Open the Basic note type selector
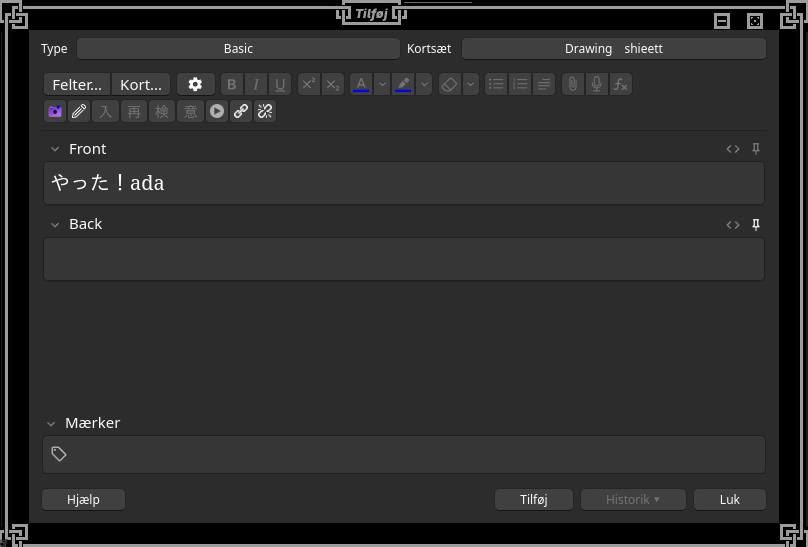 click(x=239, y=49)
